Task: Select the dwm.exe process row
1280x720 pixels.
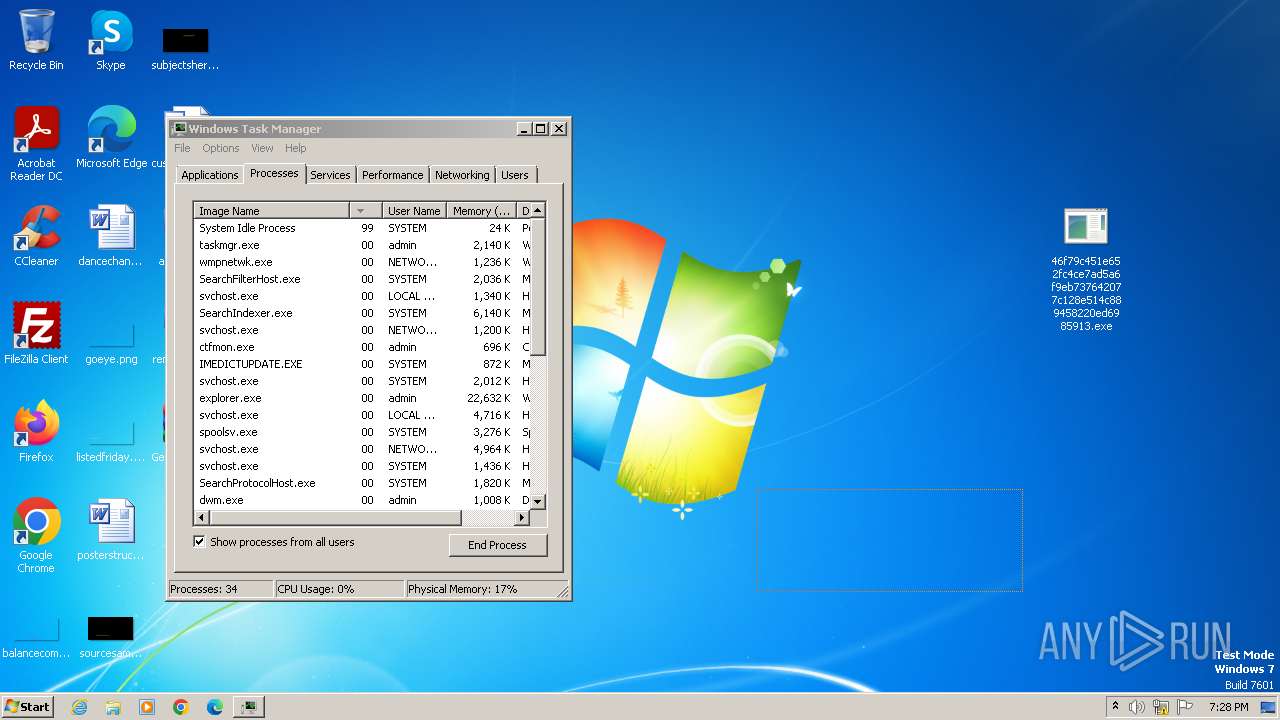Action: (361, 500)
